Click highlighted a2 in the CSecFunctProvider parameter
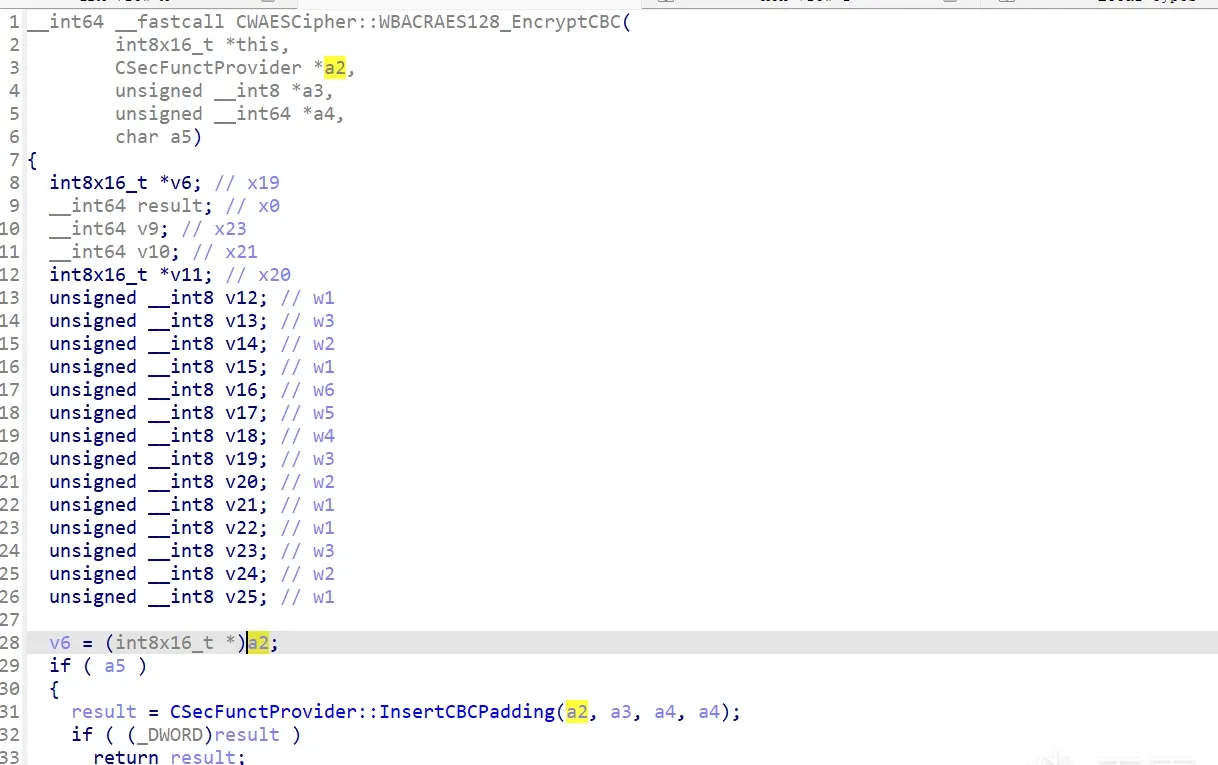The image size is (1218, 765). 334,67
